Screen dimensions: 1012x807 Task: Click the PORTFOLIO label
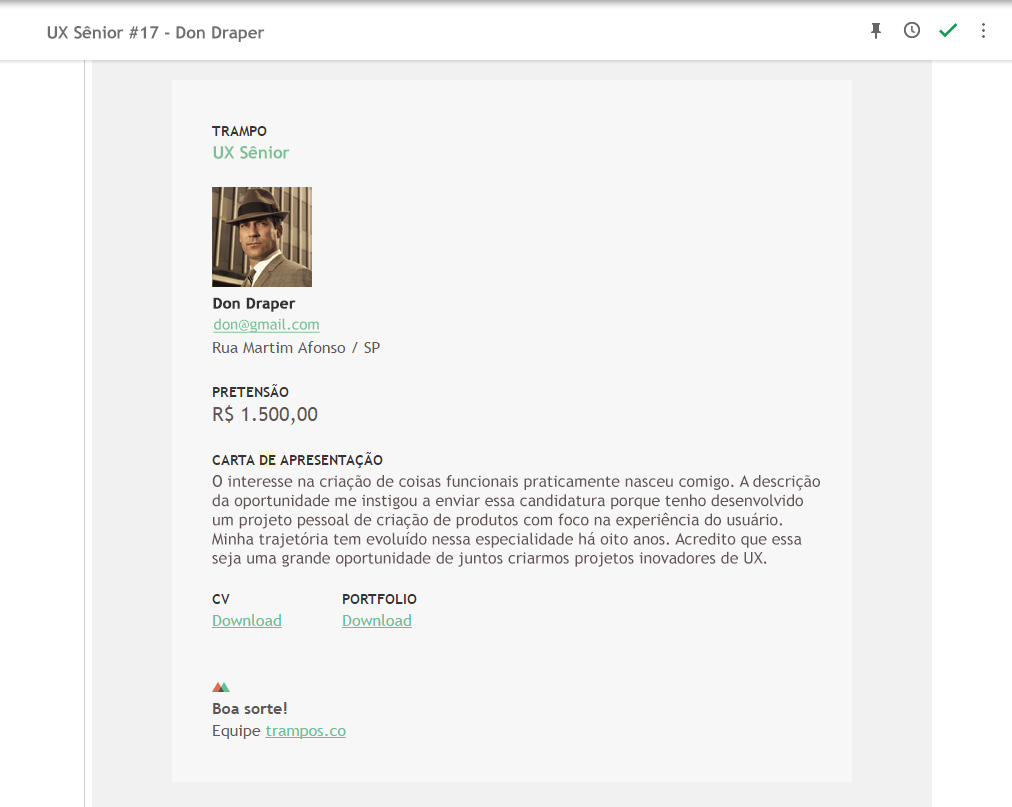click(379, 599)
